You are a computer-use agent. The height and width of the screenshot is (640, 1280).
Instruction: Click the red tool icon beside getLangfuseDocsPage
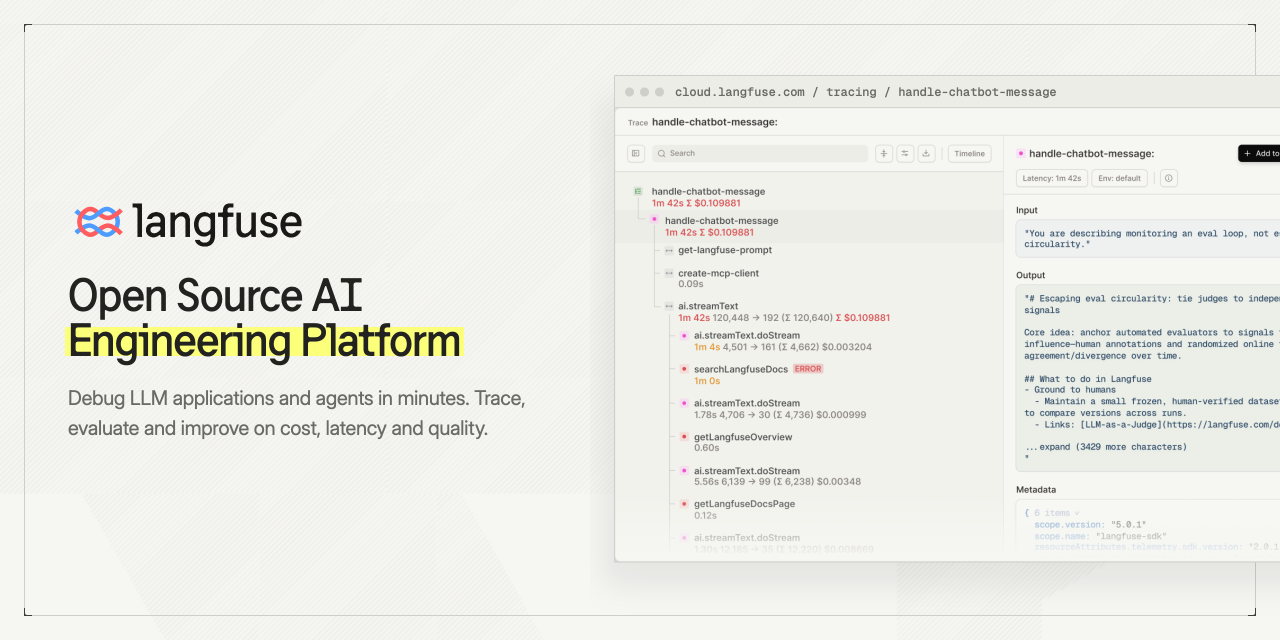(x=684, y=504)
